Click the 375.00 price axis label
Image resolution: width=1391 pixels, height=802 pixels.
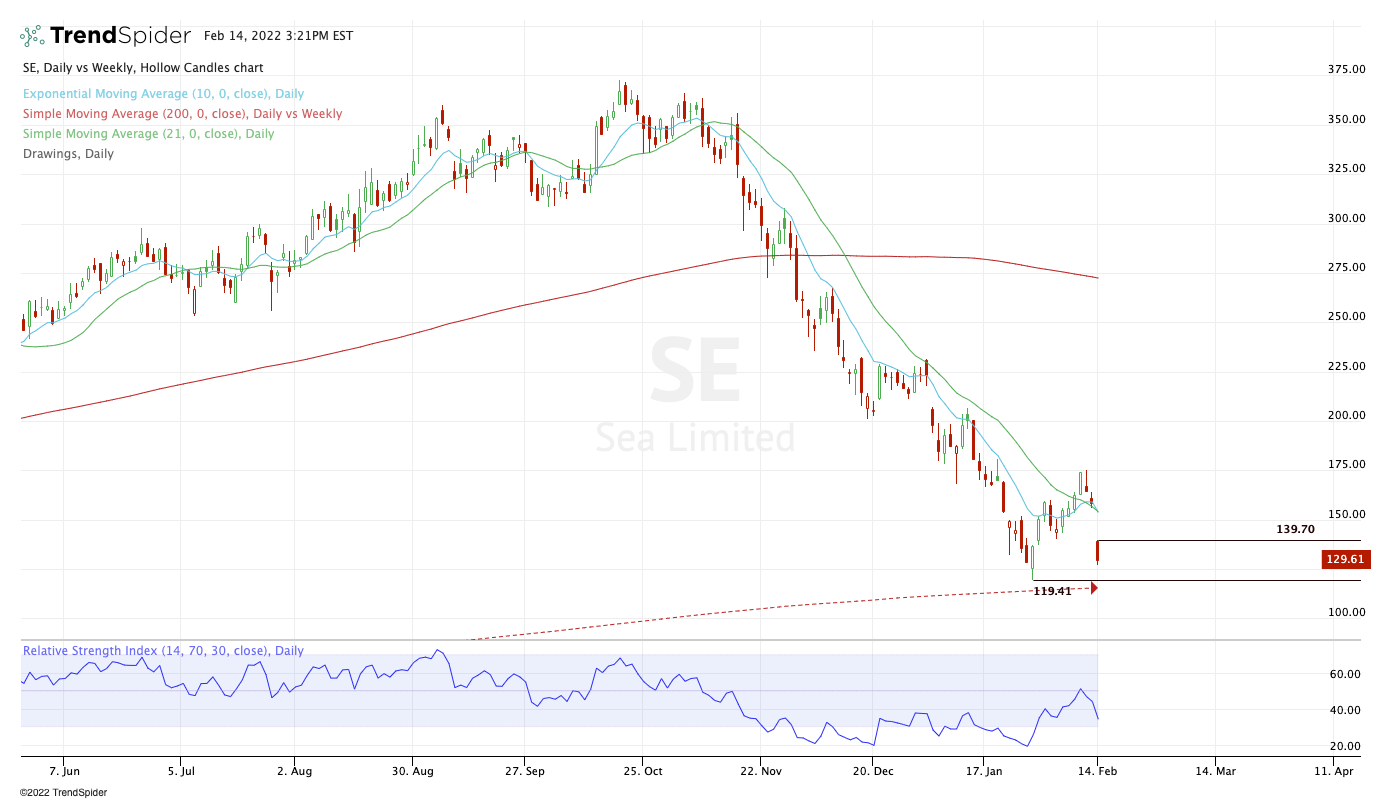tap(1345, 69)
